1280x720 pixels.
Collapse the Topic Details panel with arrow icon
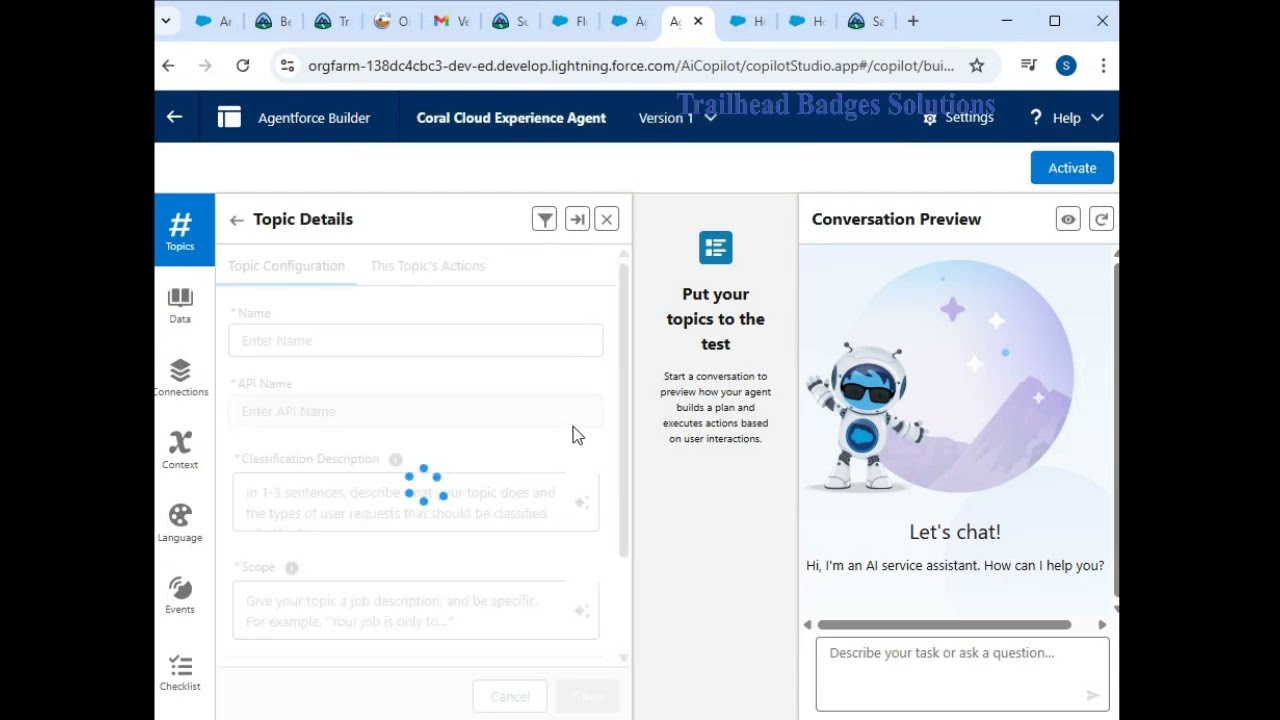(577, 219)
